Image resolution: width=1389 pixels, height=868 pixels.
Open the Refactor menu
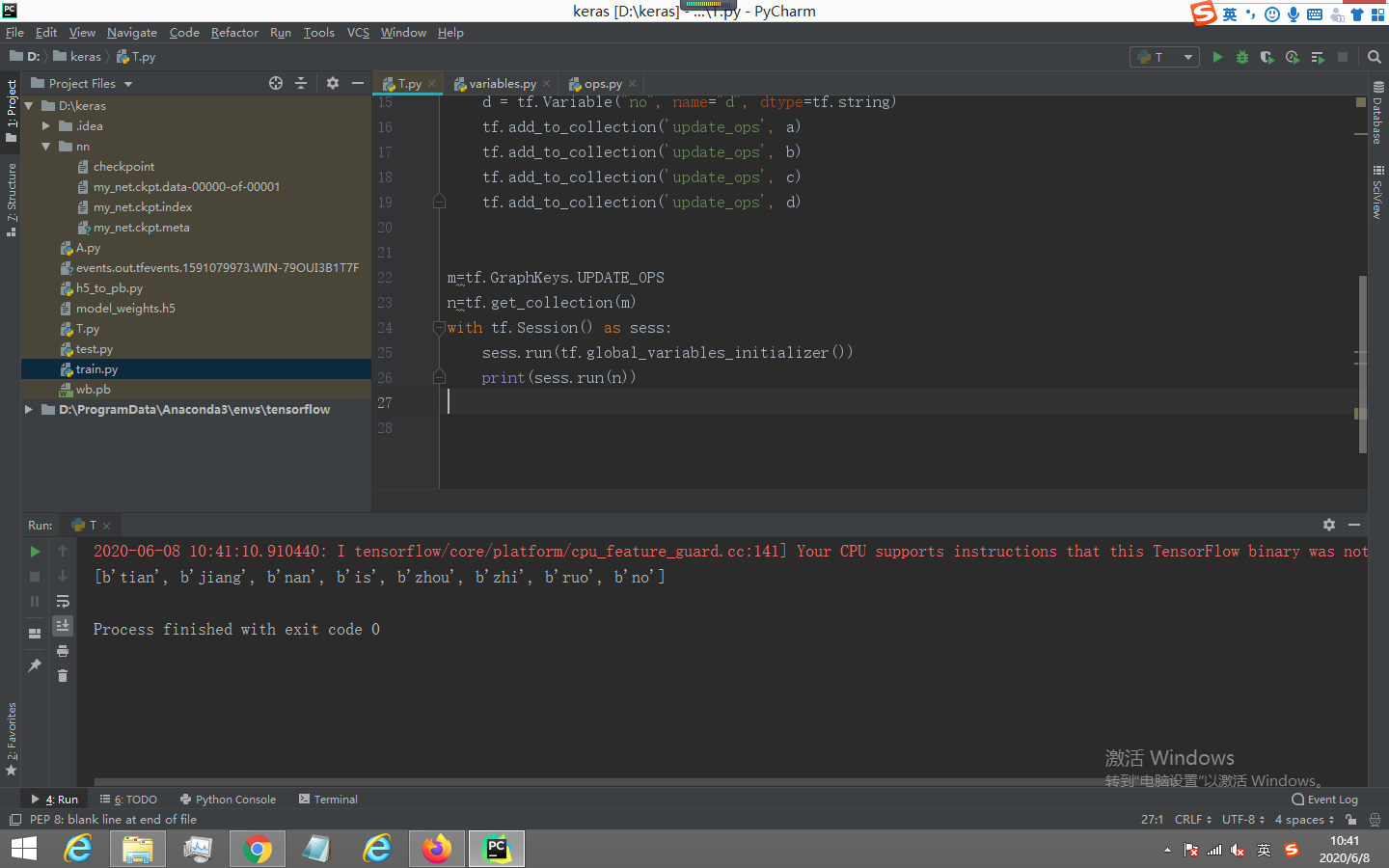click(x=234, y=32)
